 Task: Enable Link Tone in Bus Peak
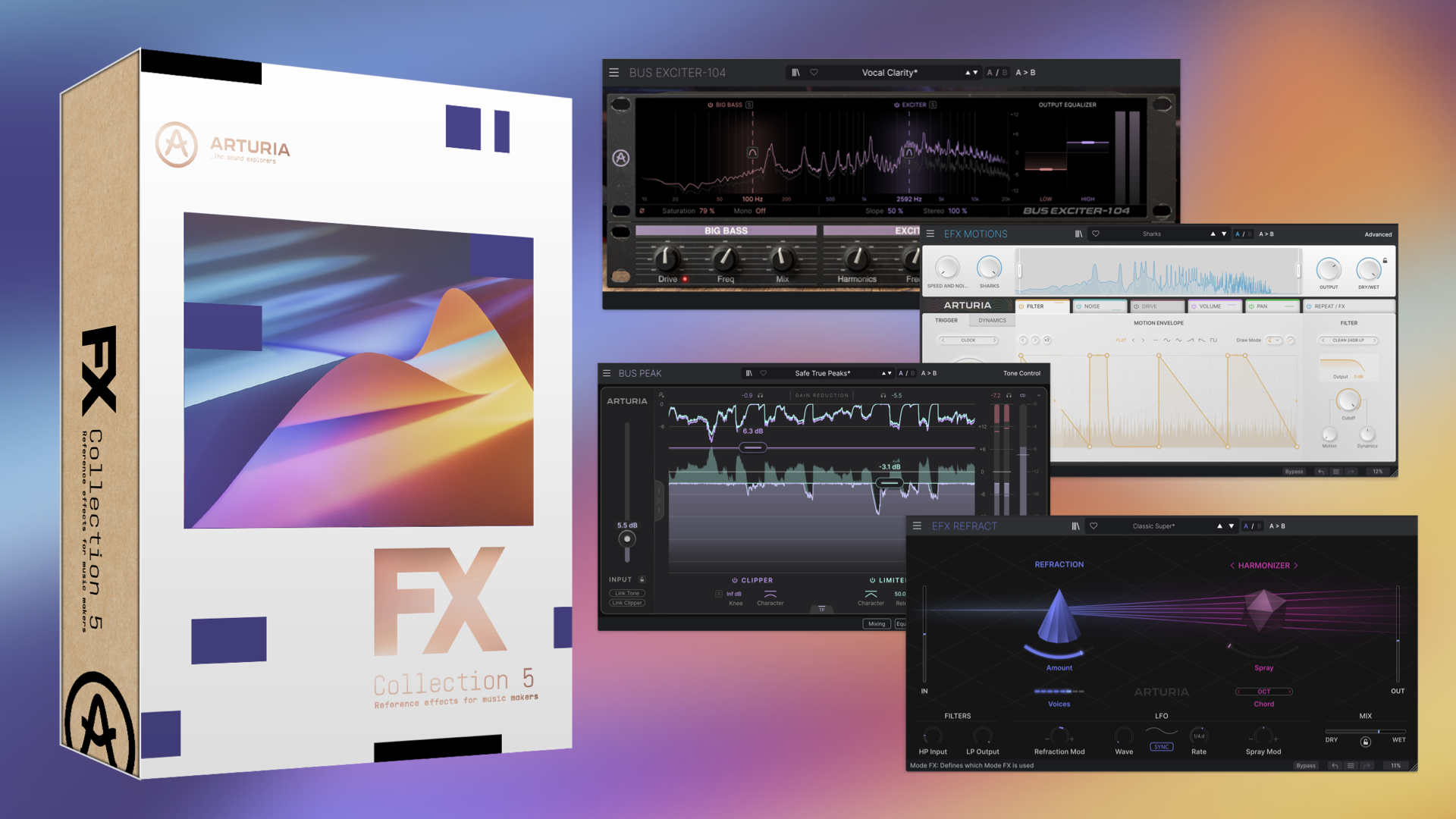point(627,593)
